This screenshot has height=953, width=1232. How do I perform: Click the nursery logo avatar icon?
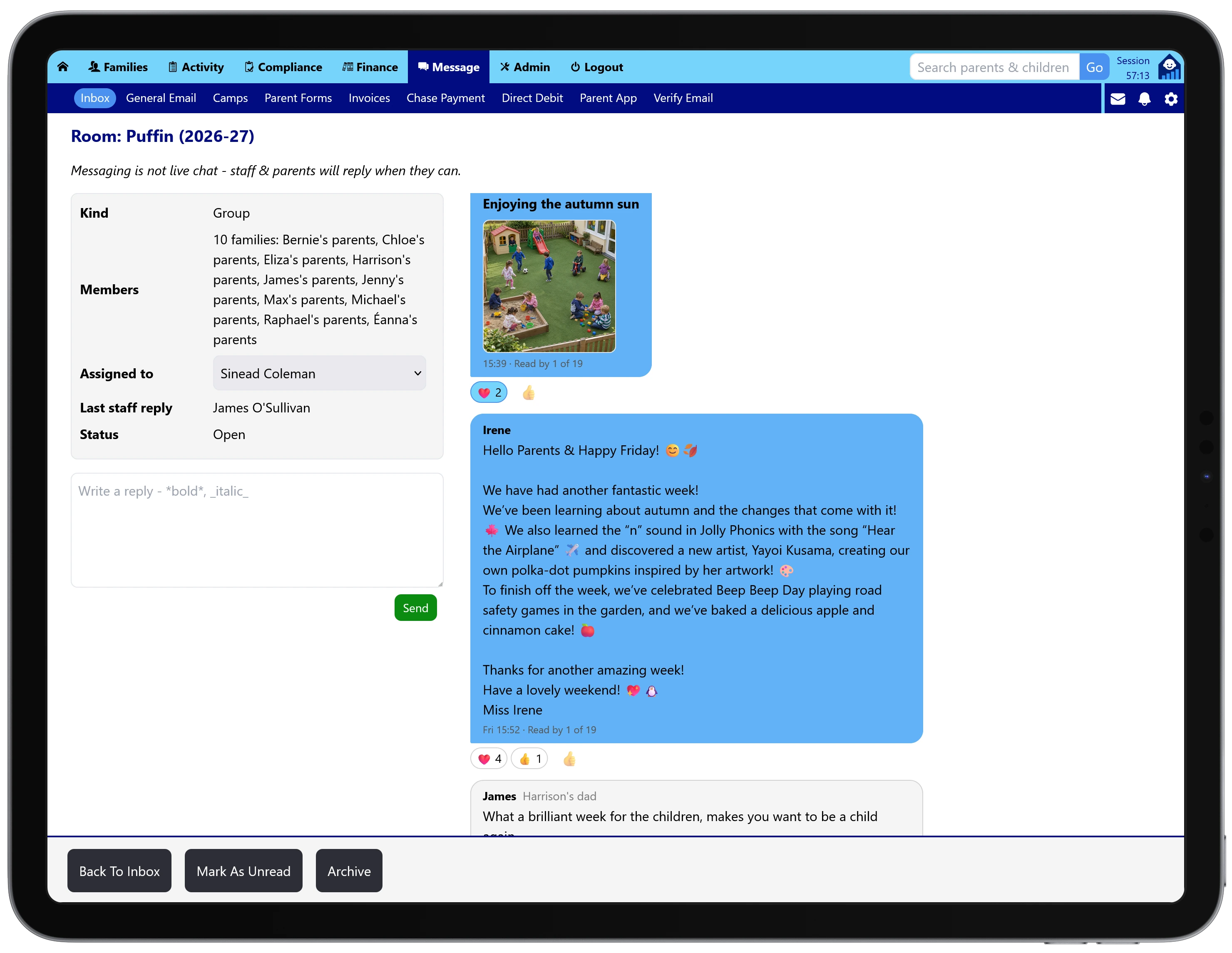pos(1169,67)
